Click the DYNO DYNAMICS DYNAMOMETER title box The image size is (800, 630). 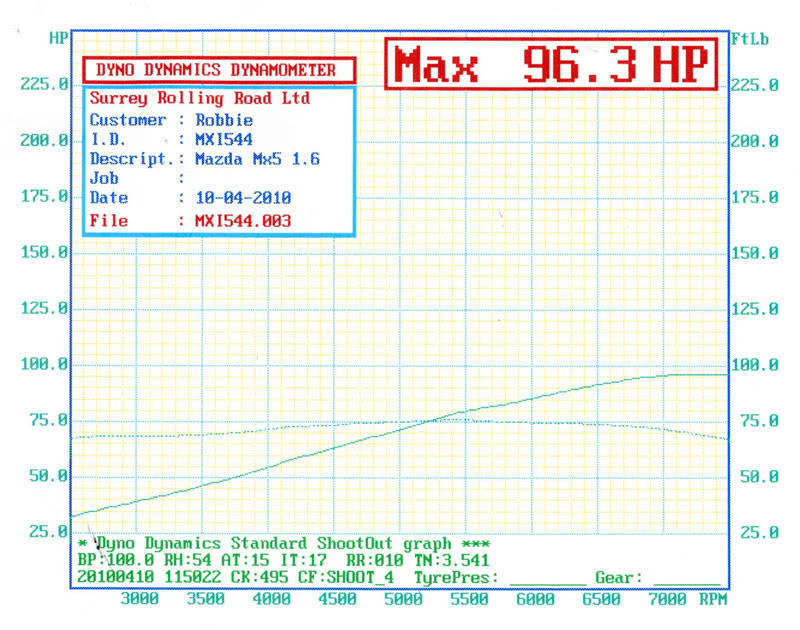coord(218,70)
